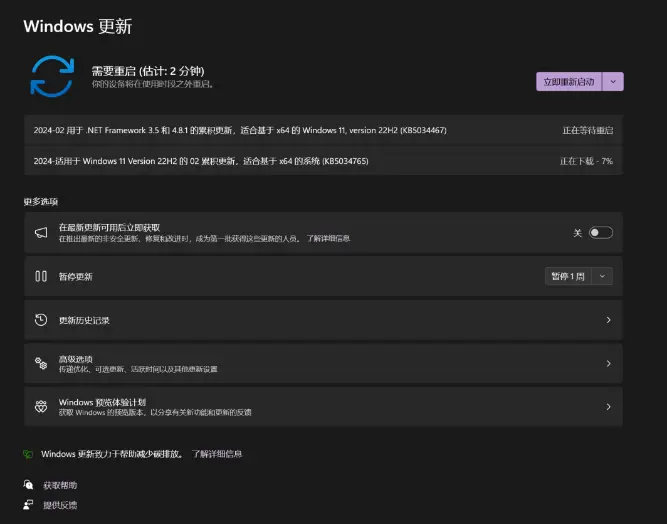This screenshot has height=524, width=667.
Task: Click the pause icon beside 暂停更新
Action: pyautogui.click(x=41, y=276)
